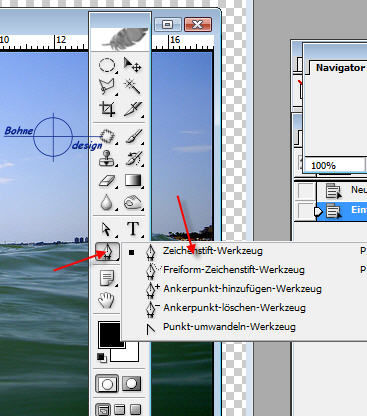Select the Eraser tool
The image size is (367, 416).
point(107,181)
